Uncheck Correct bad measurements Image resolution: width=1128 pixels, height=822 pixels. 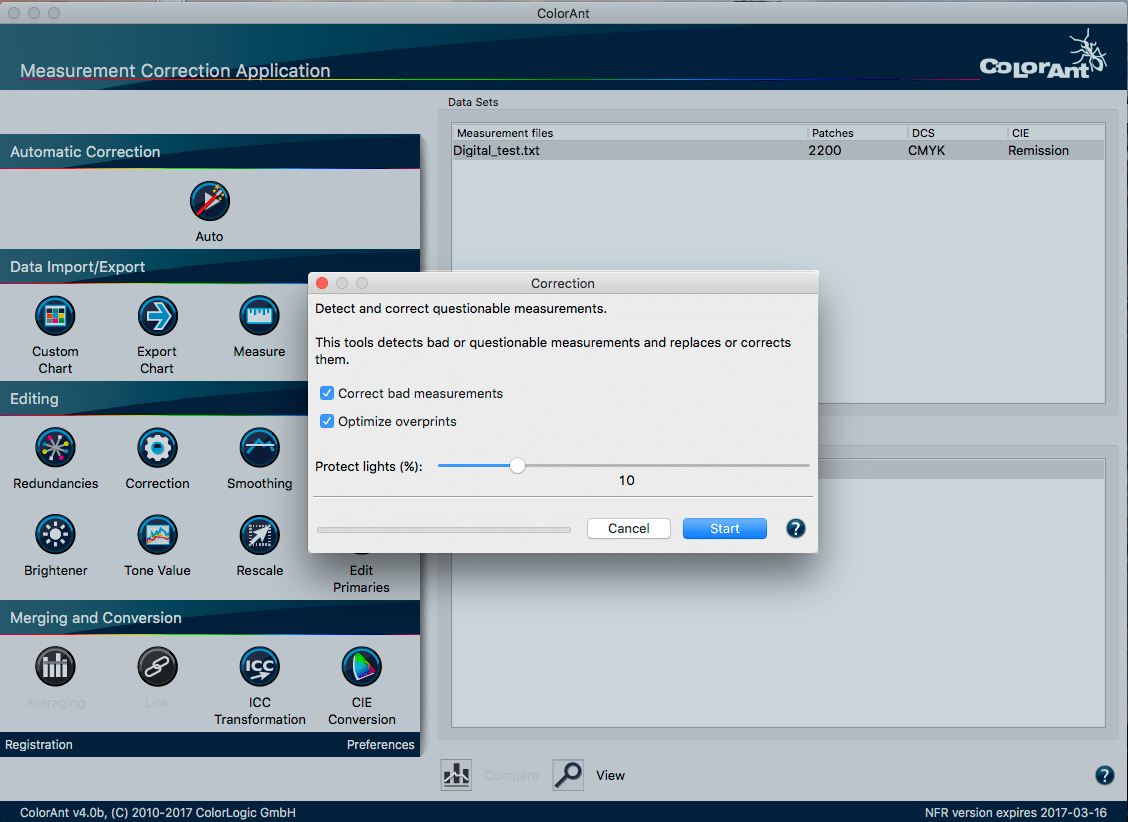(327, 393)
